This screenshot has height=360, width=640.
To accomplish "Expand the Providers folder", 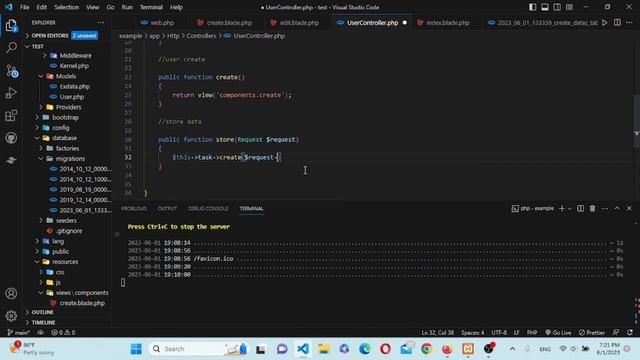I will [x=68, y=107].
